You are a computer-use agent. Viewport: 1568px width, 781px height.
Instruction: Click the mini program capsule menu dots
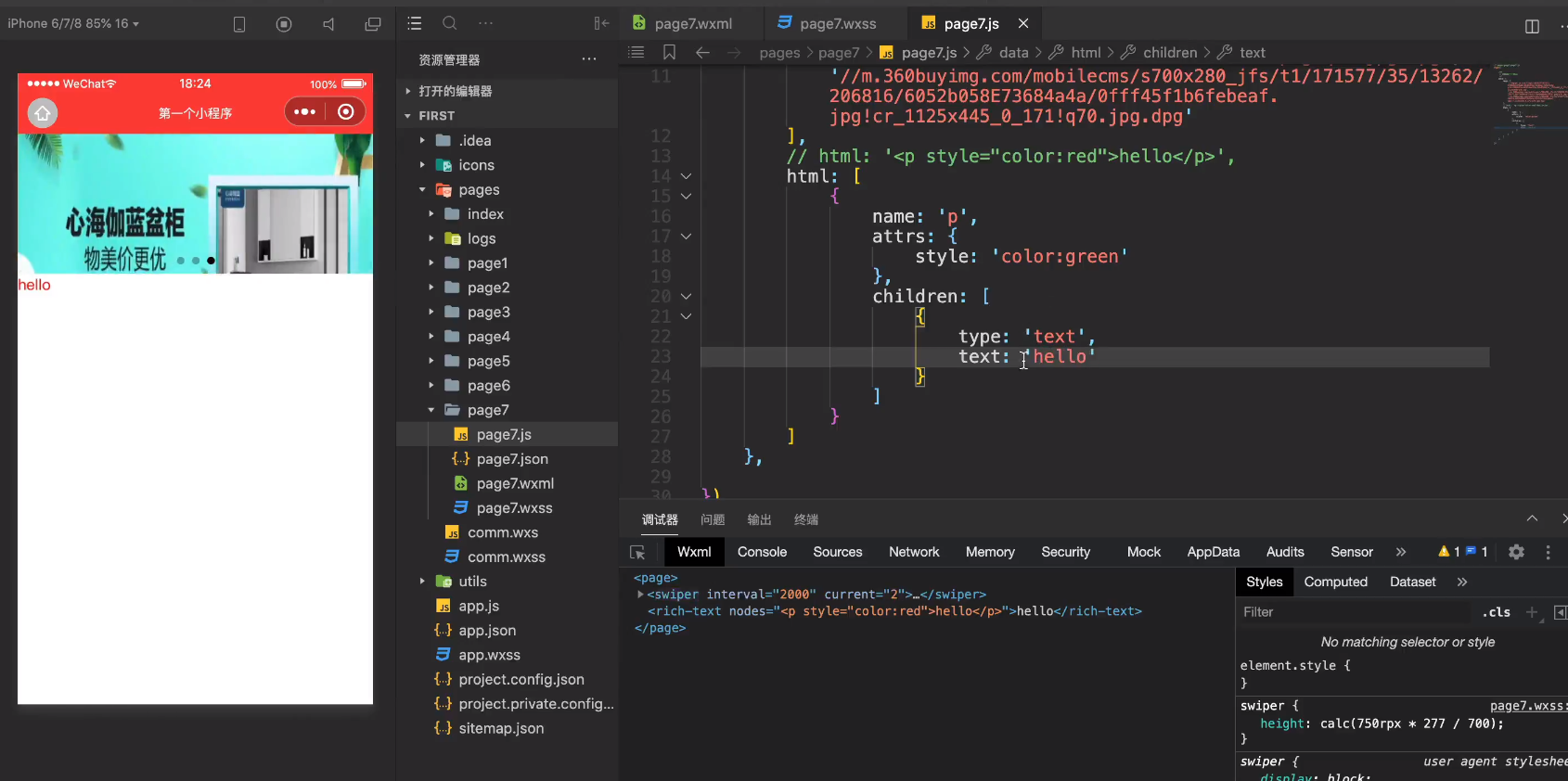coord(304,112)
